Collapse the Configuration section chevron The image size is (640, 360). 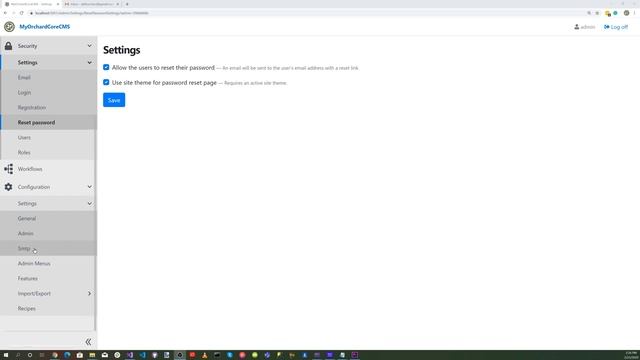tap(89, 187)
